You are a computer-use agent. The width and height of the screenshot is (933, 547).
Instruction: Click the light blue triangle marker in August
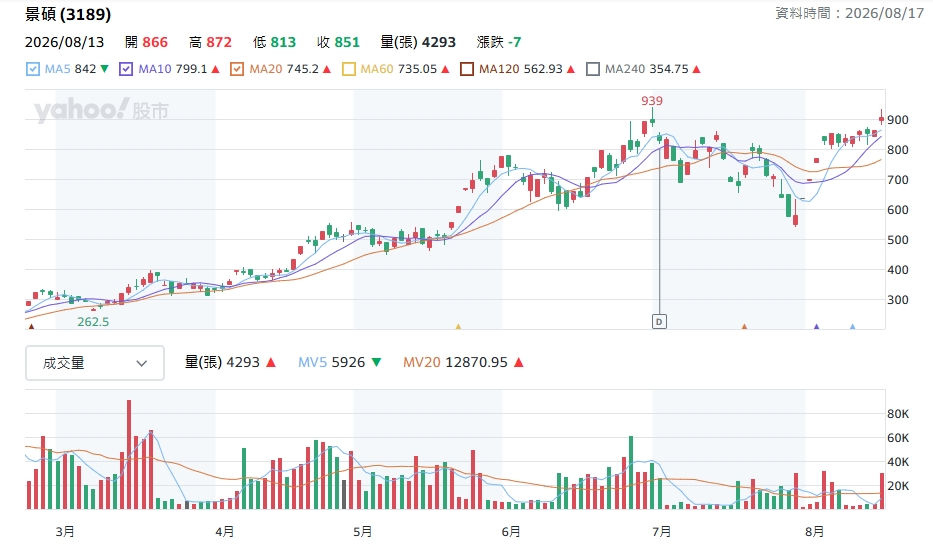853,326
